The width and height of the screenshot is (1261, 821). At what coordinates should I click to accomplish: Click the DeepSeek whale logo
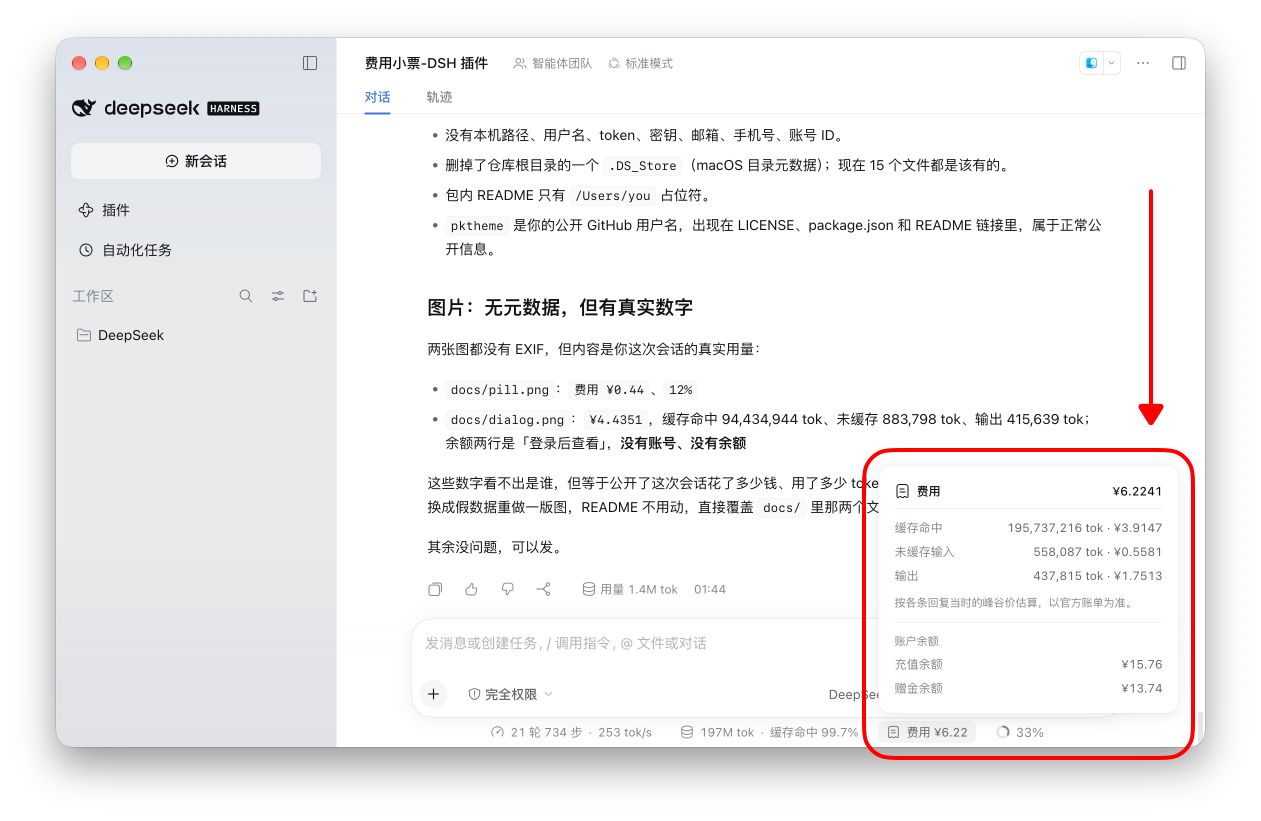84,108
